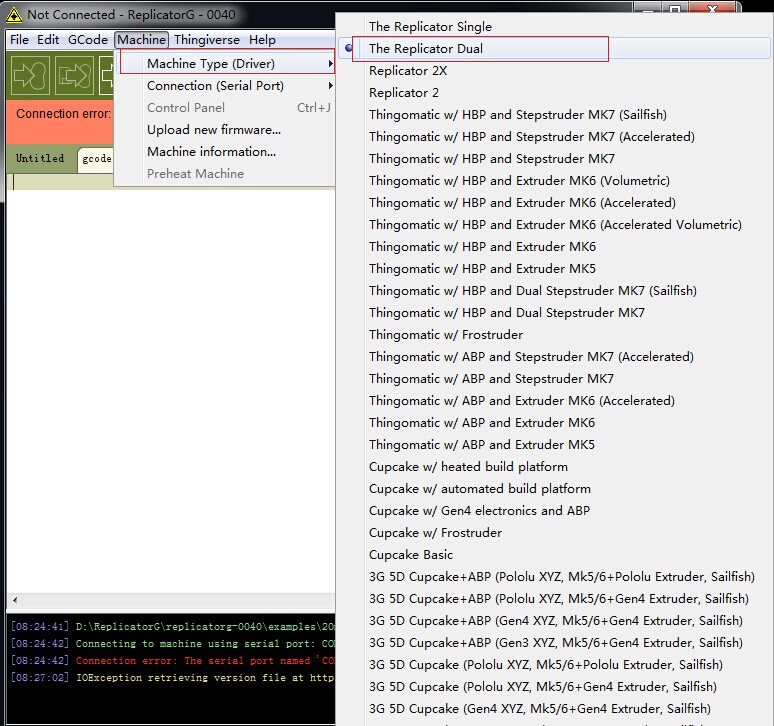Choose 3G 5D Cupcake+ABP Gen4 XYZ entry
This screenshot has width=774, height=726.
pos(554,620)
